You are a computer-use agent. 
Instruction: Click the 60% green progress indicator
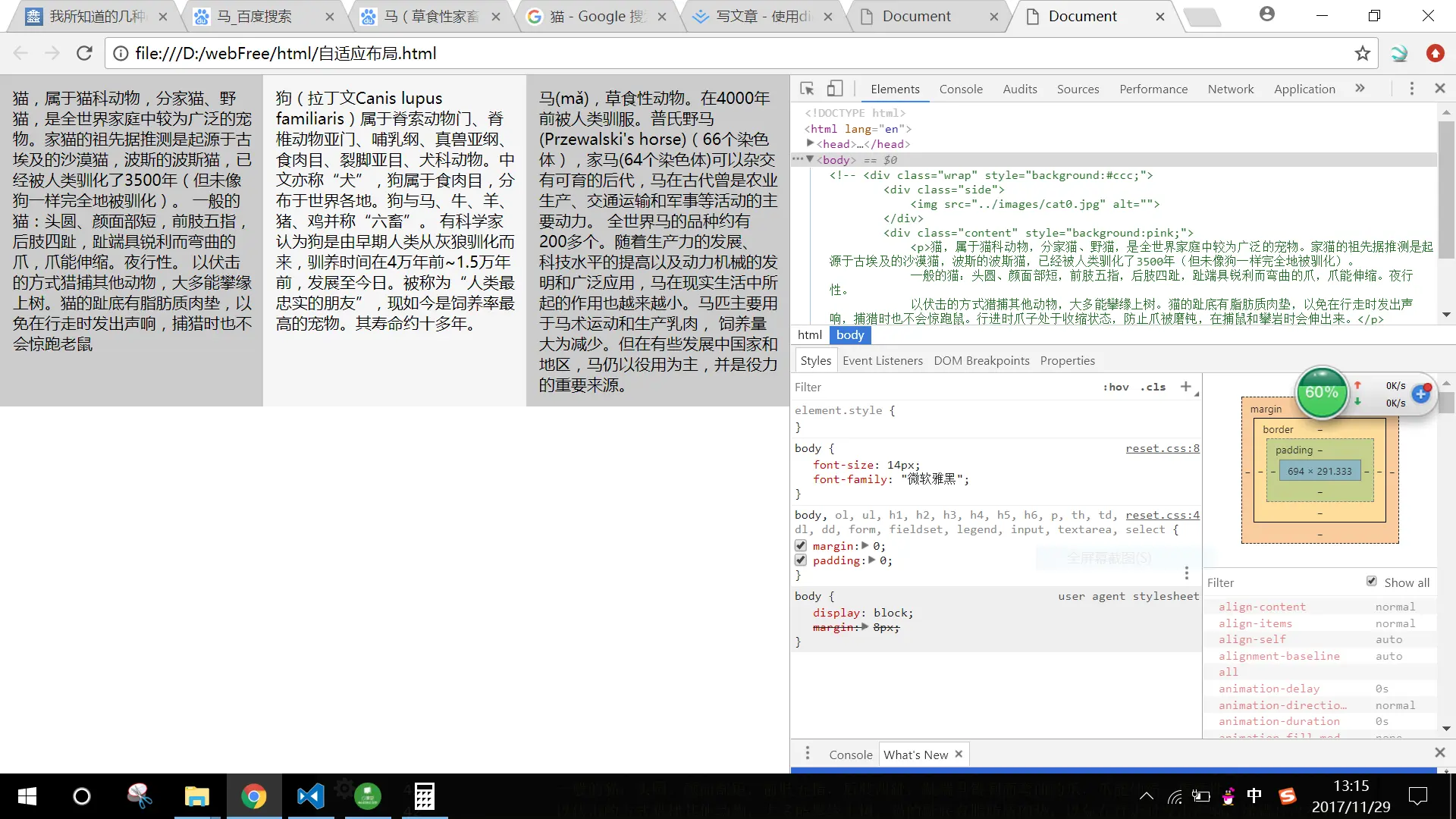pyautogui.click(x=1321, y=392)
